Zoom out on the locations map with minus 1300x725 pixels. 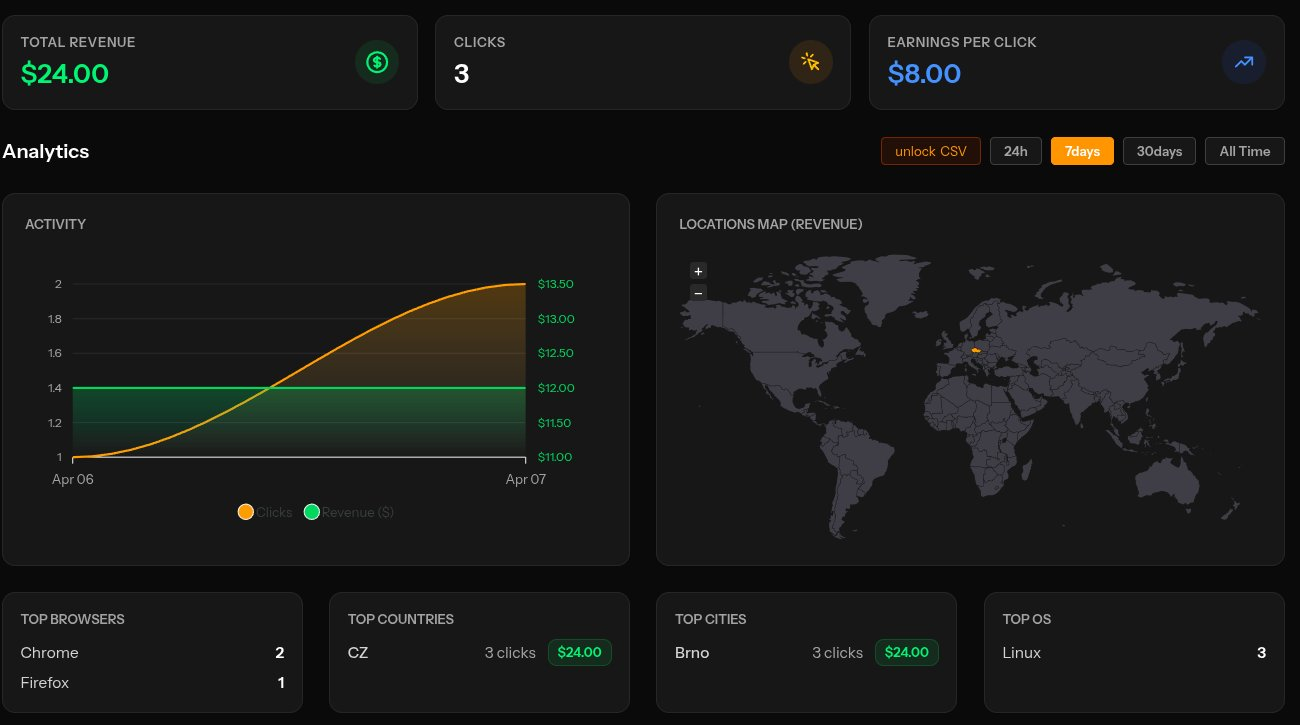698,293
